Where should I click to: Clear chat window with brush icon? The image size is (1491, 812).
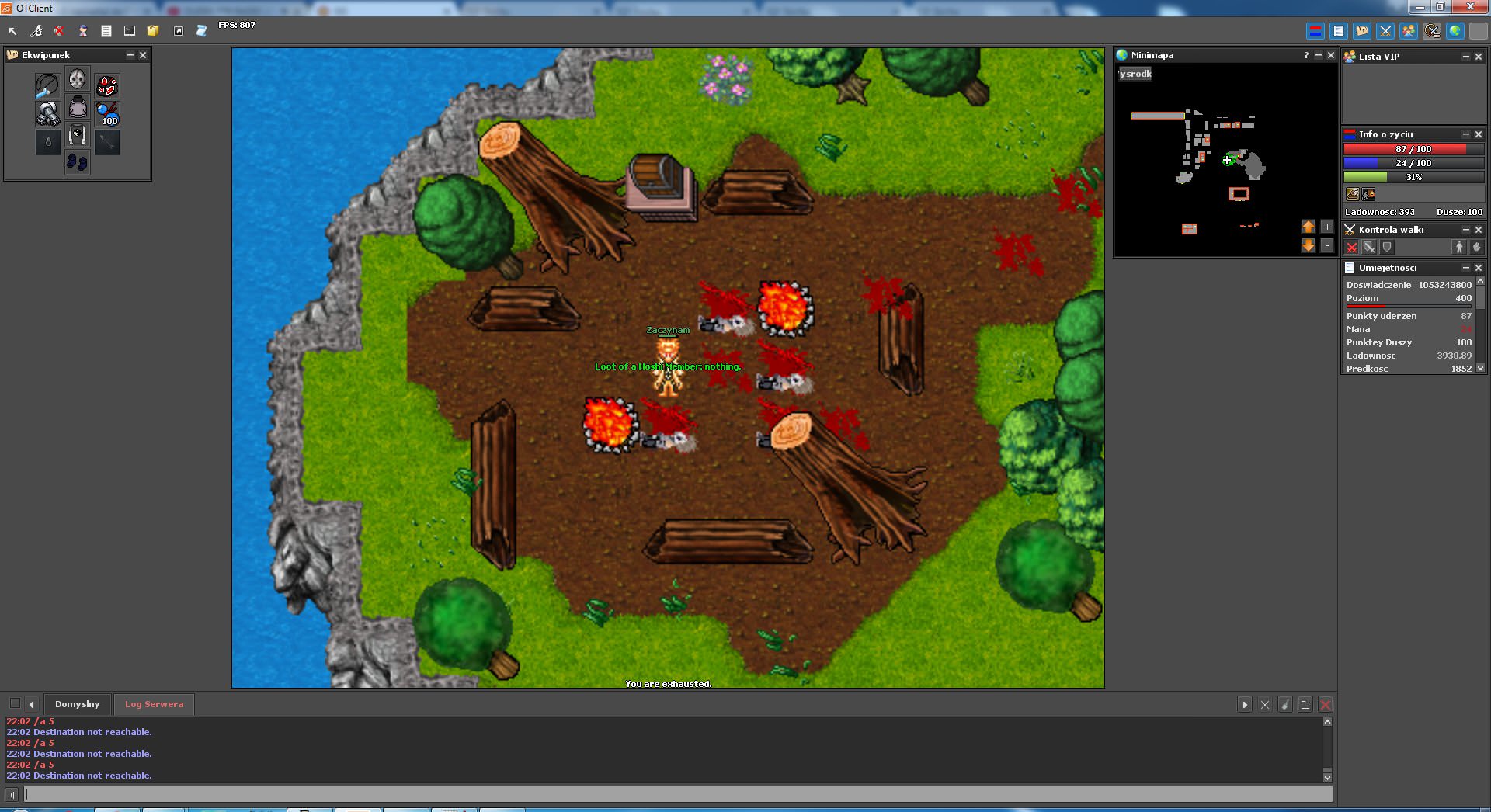point(1285,705)
